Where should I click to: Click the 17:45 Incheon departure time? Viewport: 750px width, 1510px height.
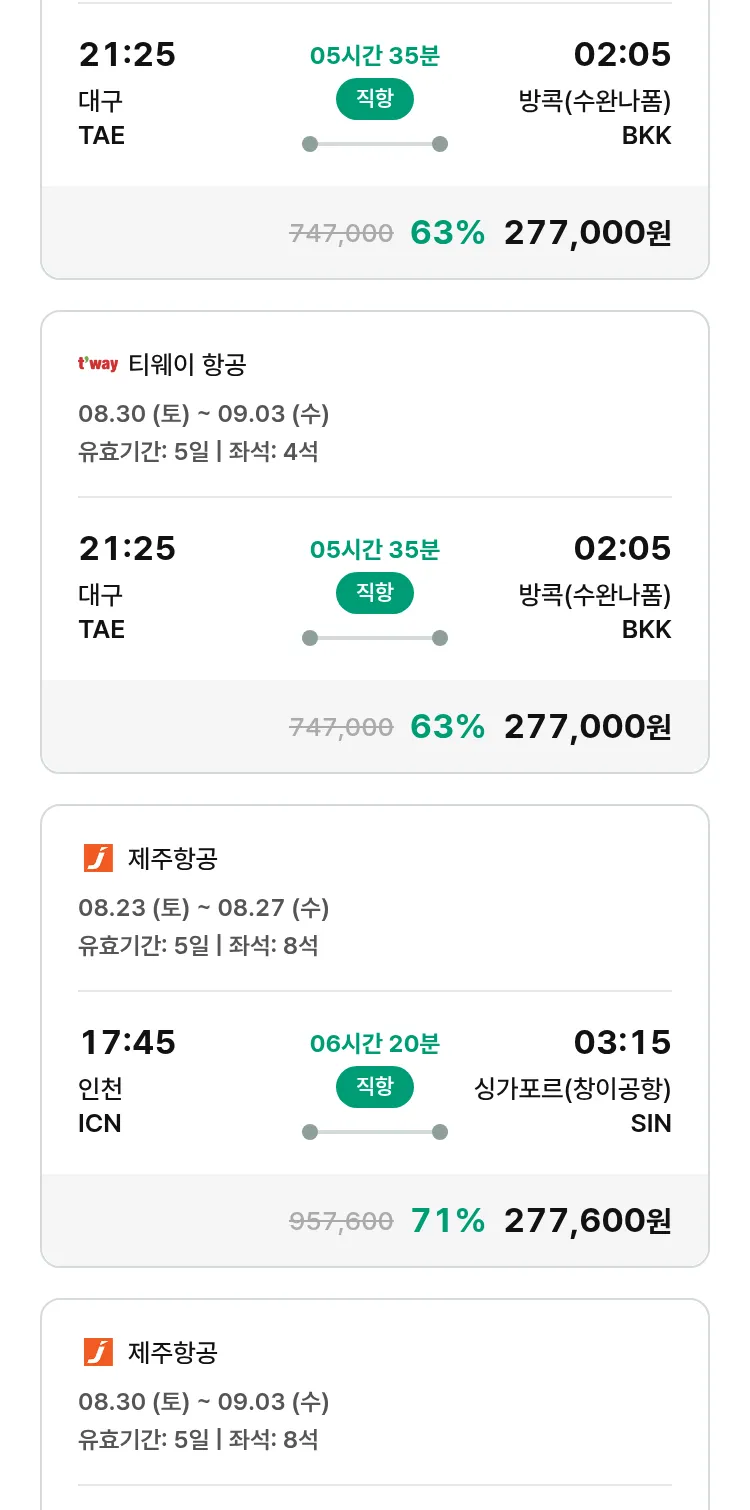(127, 1042)
